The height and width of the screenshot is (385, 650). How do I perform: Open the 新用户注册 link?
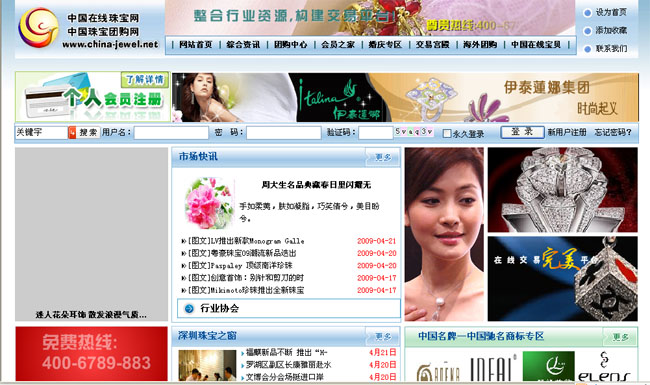[567, 132]
